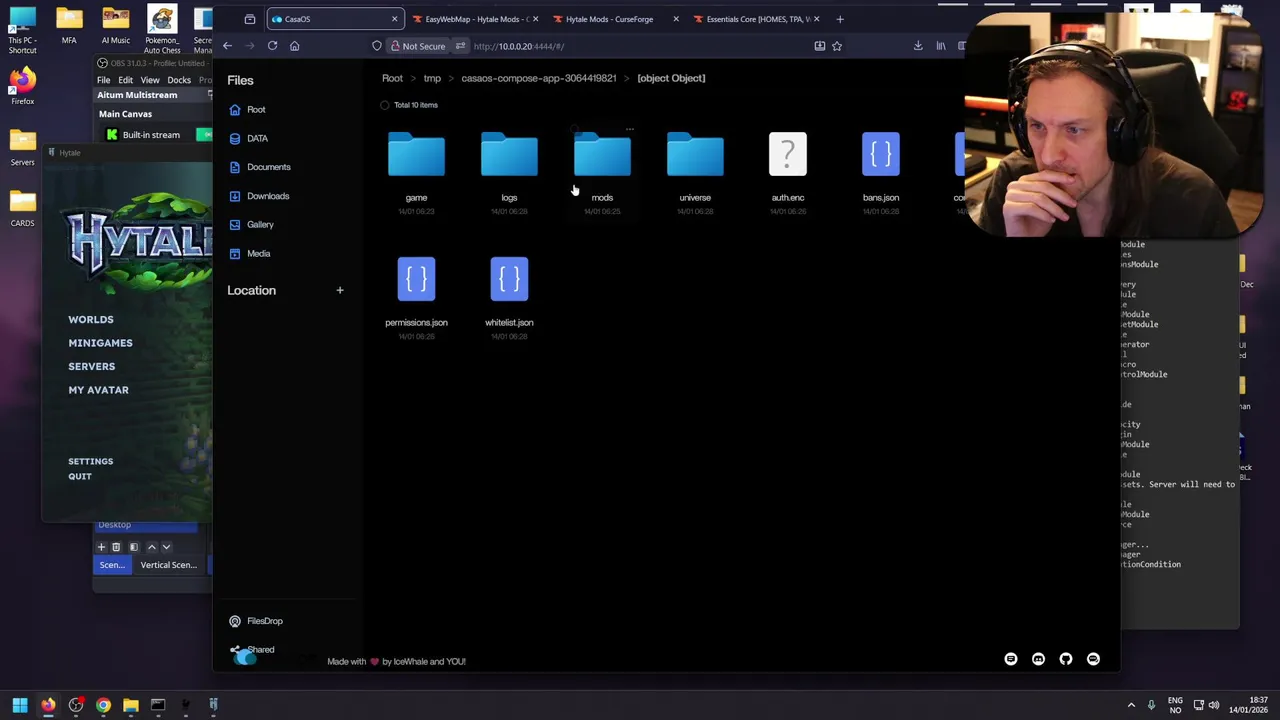Select MY AVATAR in the Hytale menu
Screen dimensions: 1280x720
(98, 390)
